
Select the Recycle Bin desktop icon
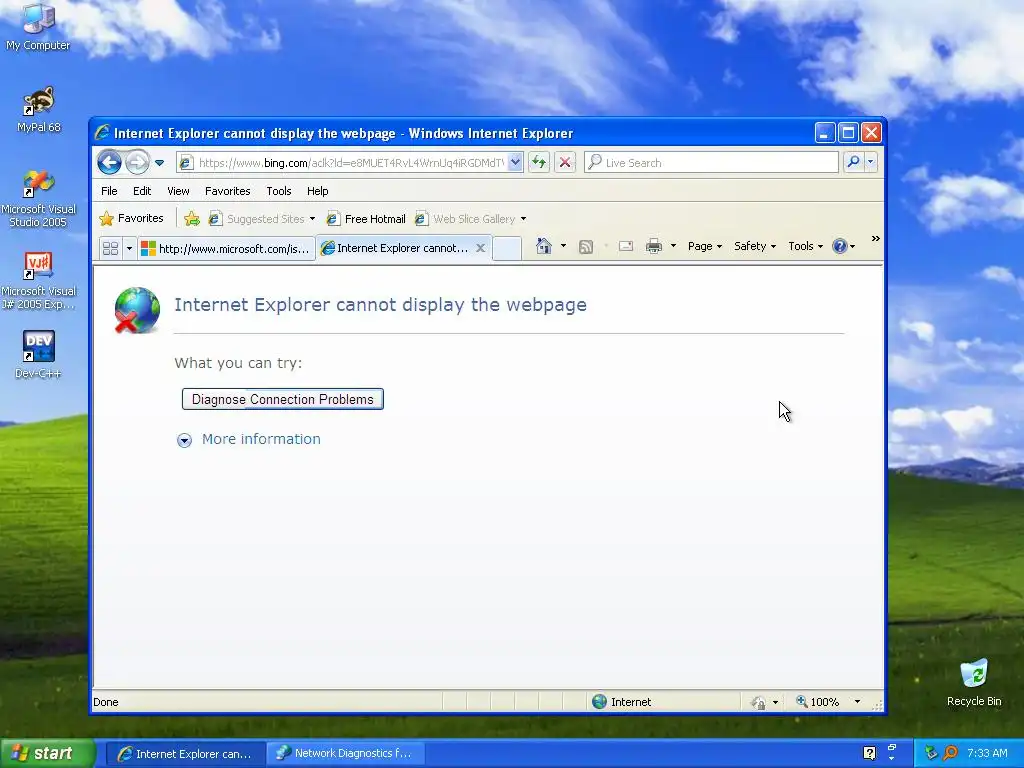974,683
